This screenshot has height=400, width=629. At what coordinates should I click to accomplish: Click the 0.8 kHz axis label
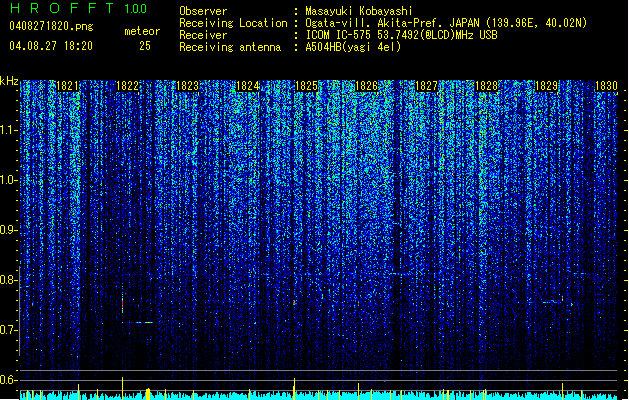(x=9, y=280)
